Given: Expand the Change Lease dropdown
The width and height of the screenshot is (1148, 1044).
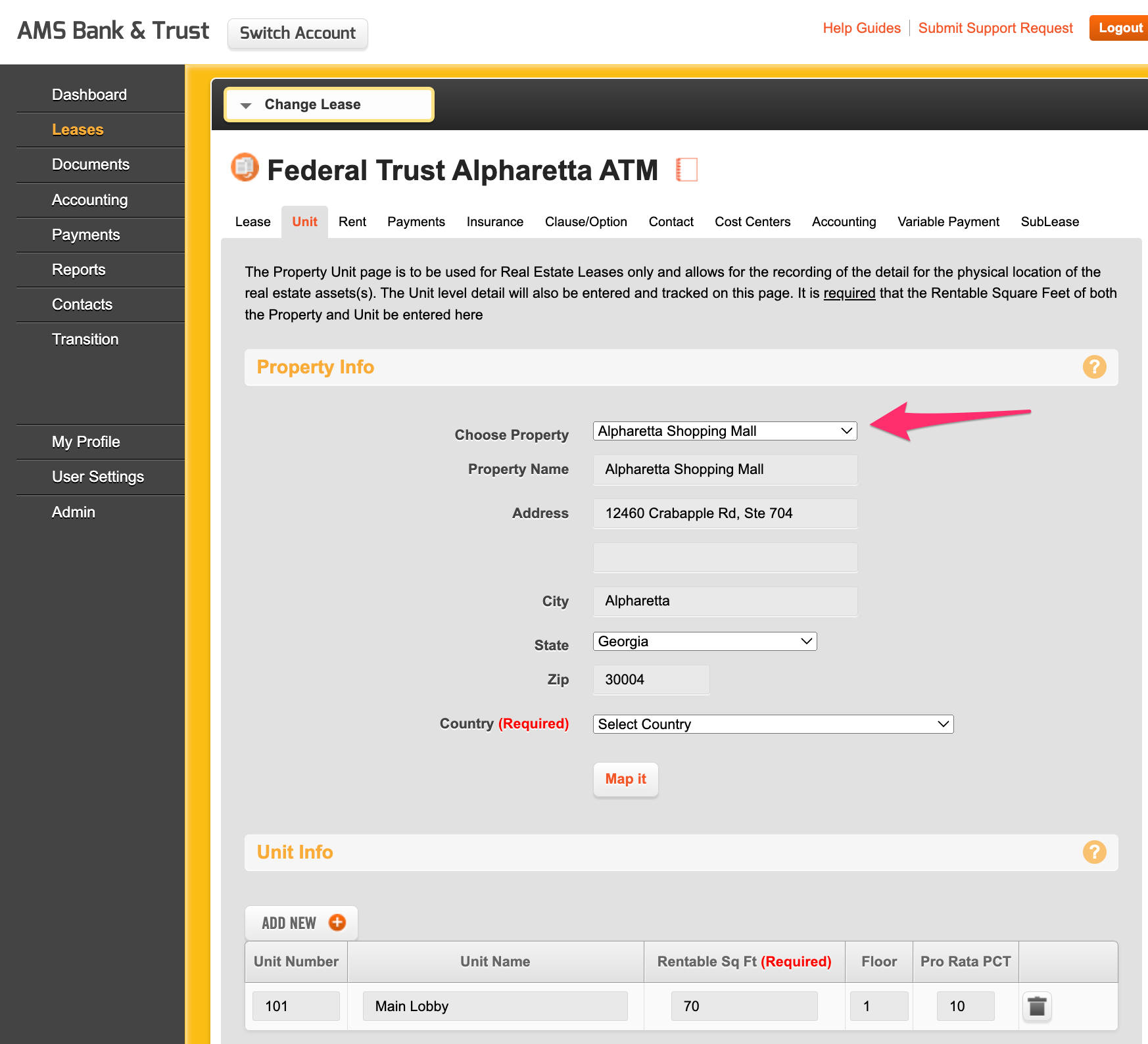Looking at the screenshot, I should (329, 105).
